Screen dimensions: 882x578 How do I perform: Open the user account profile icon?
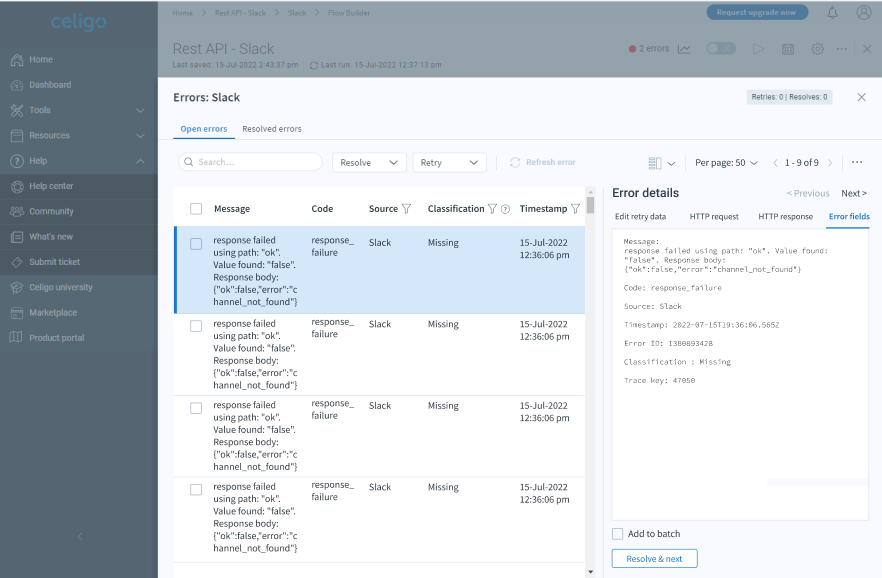(864, 13)
